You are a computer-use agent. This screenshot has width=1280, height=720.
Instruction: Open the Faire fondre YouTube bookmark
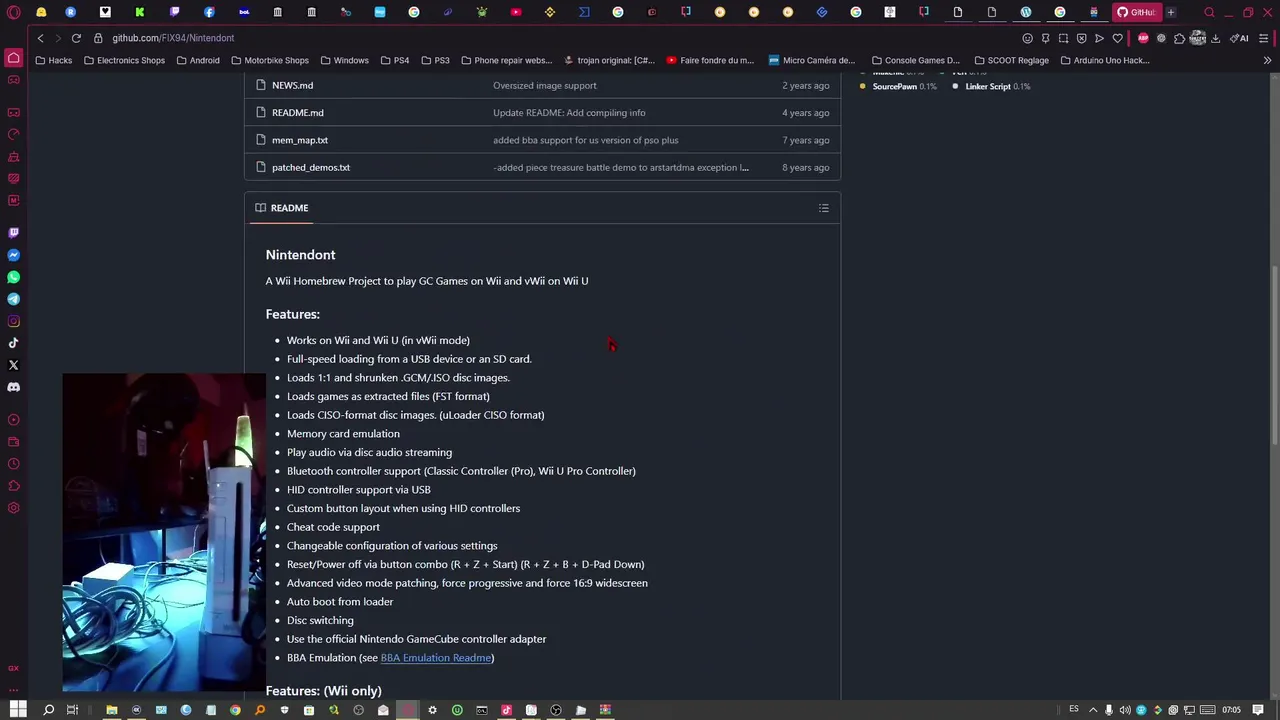(709, 60)
